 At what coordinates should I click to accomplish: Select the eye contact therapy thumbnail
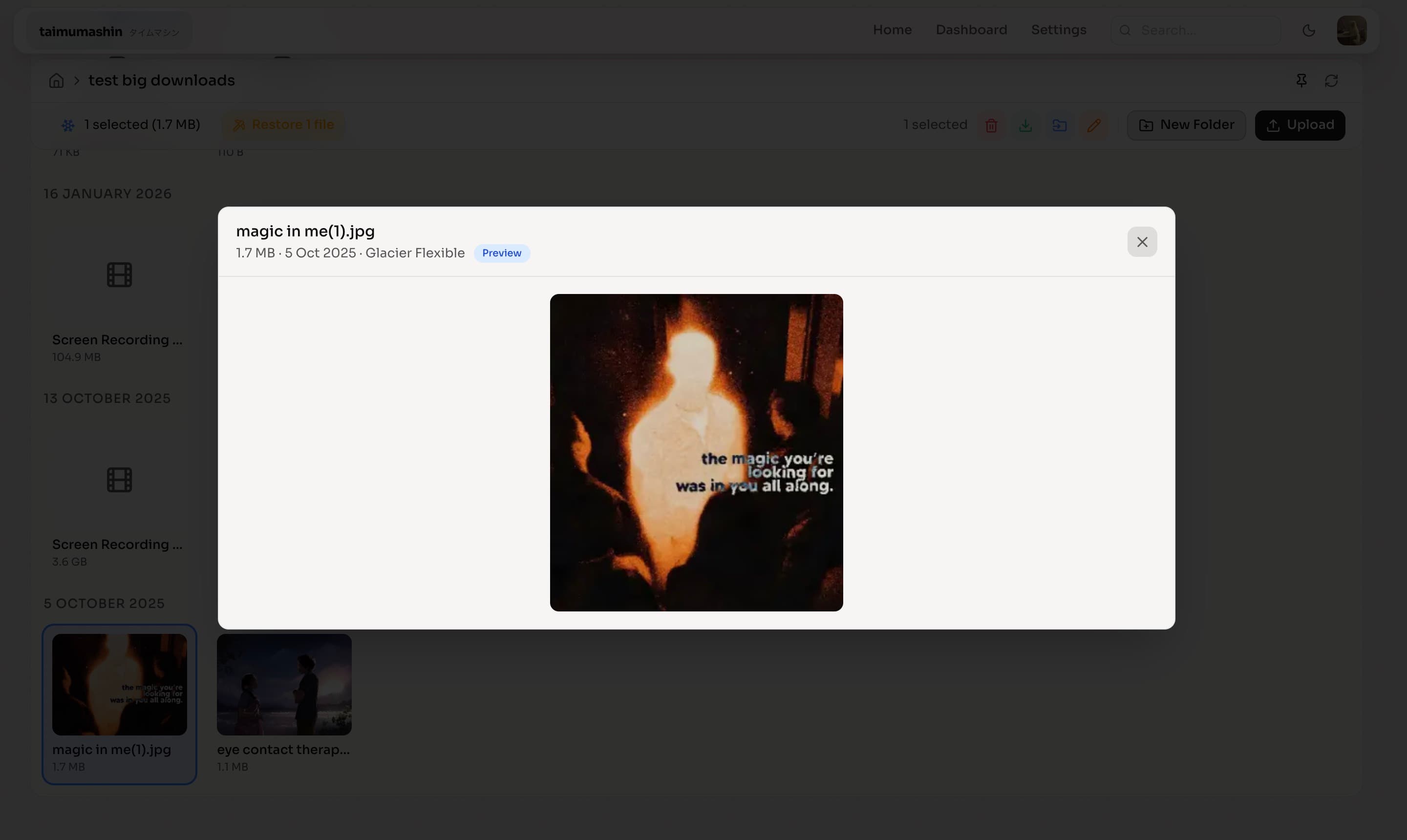click(284, 684)
